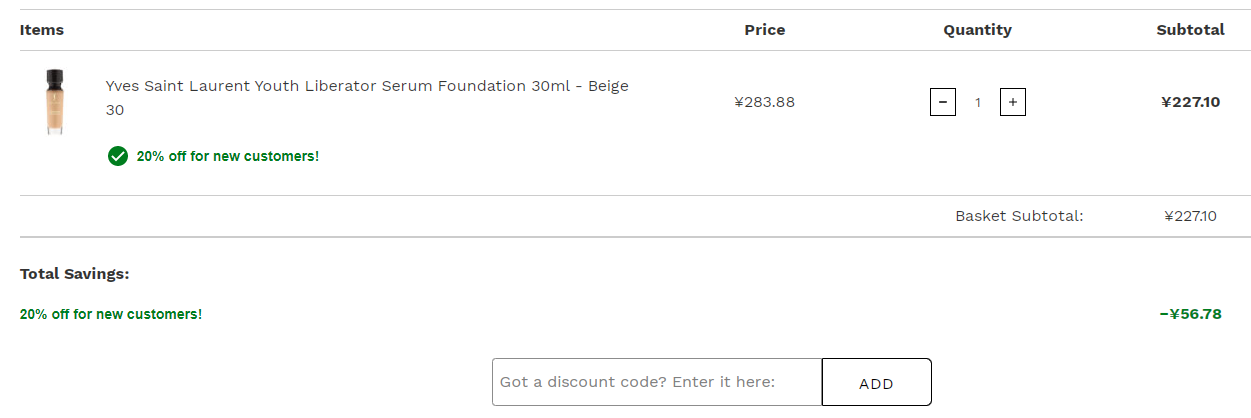1251x418 pixels.
Task: Click the Total Savings heading
Action: (x=75, y=274)
